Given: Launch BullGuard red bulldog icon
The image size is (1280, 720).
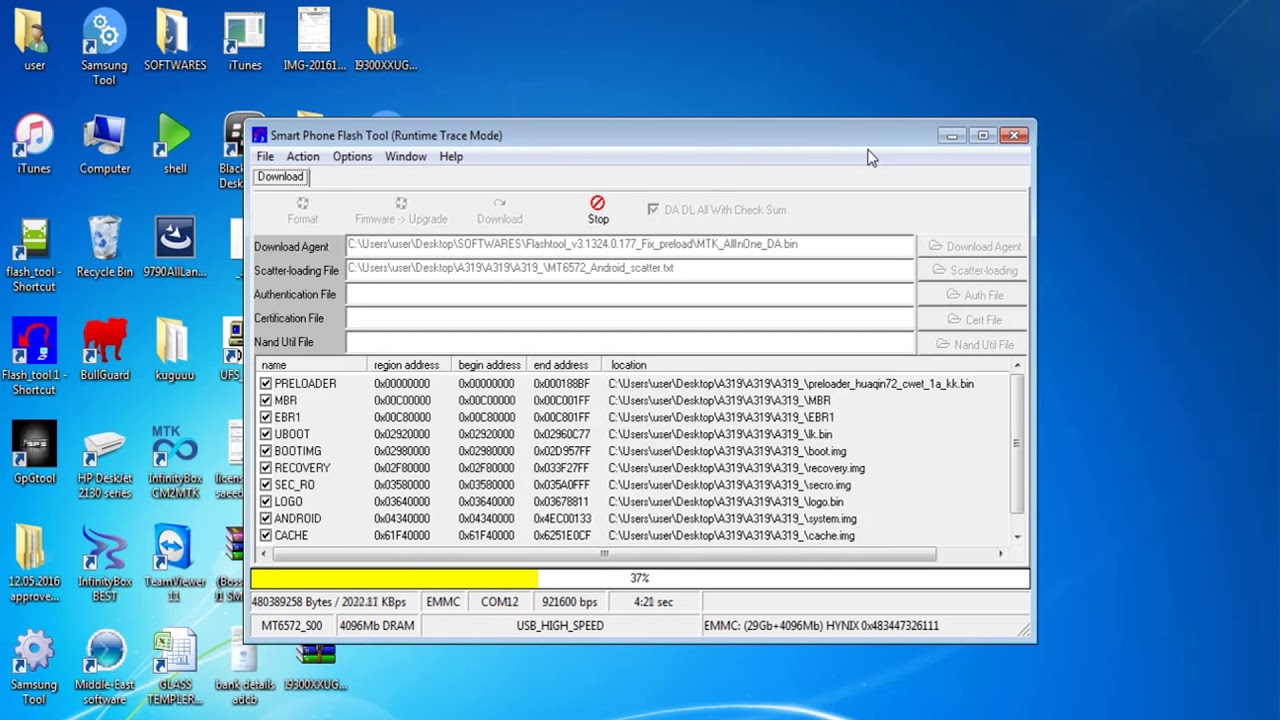Looking at the screenshot, I should [x=104, y=342].
